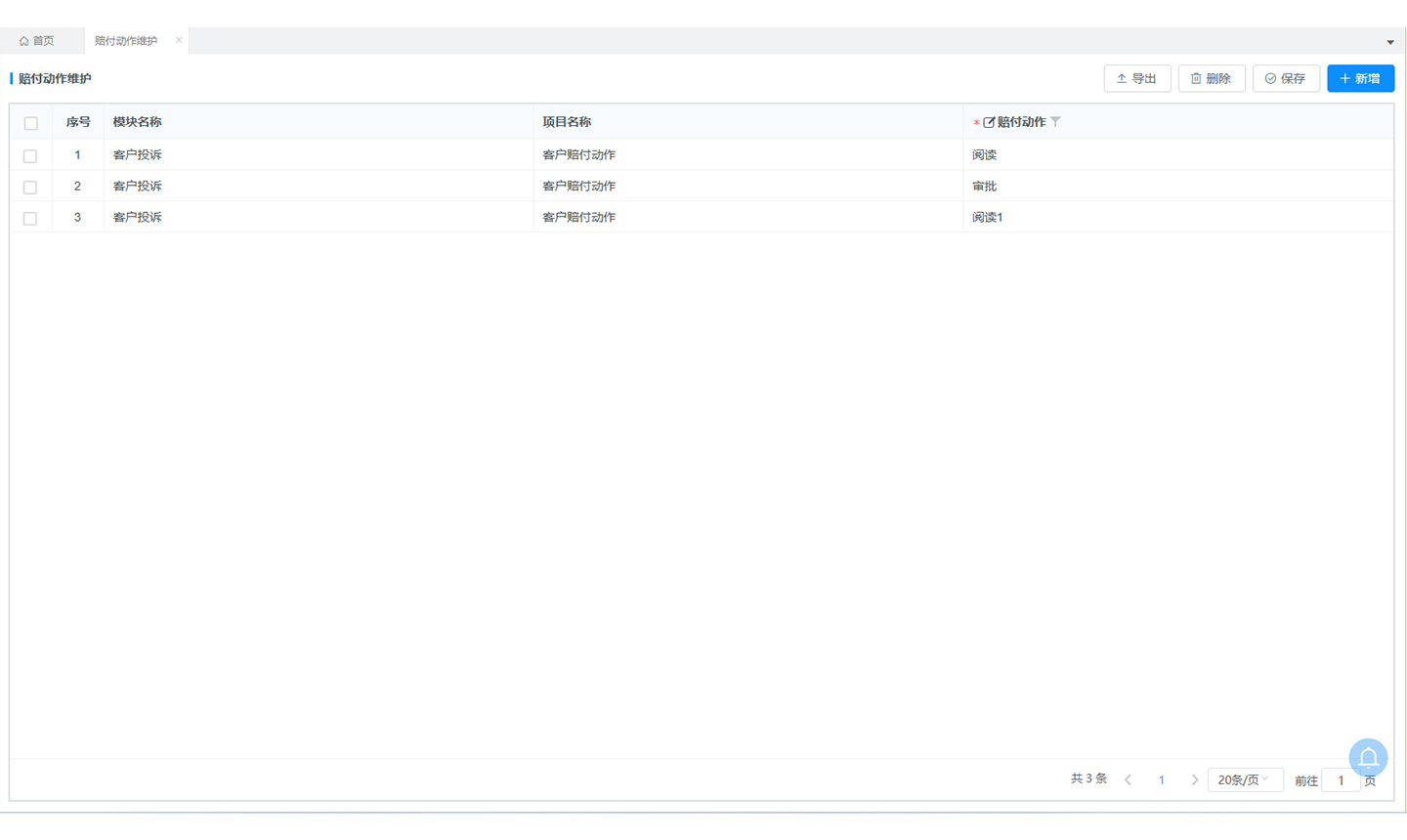The height and width of the screenshot is (840, 1407).
Task: Open the 20条/页 page size dropdown
Action: tap(1244, 779)
